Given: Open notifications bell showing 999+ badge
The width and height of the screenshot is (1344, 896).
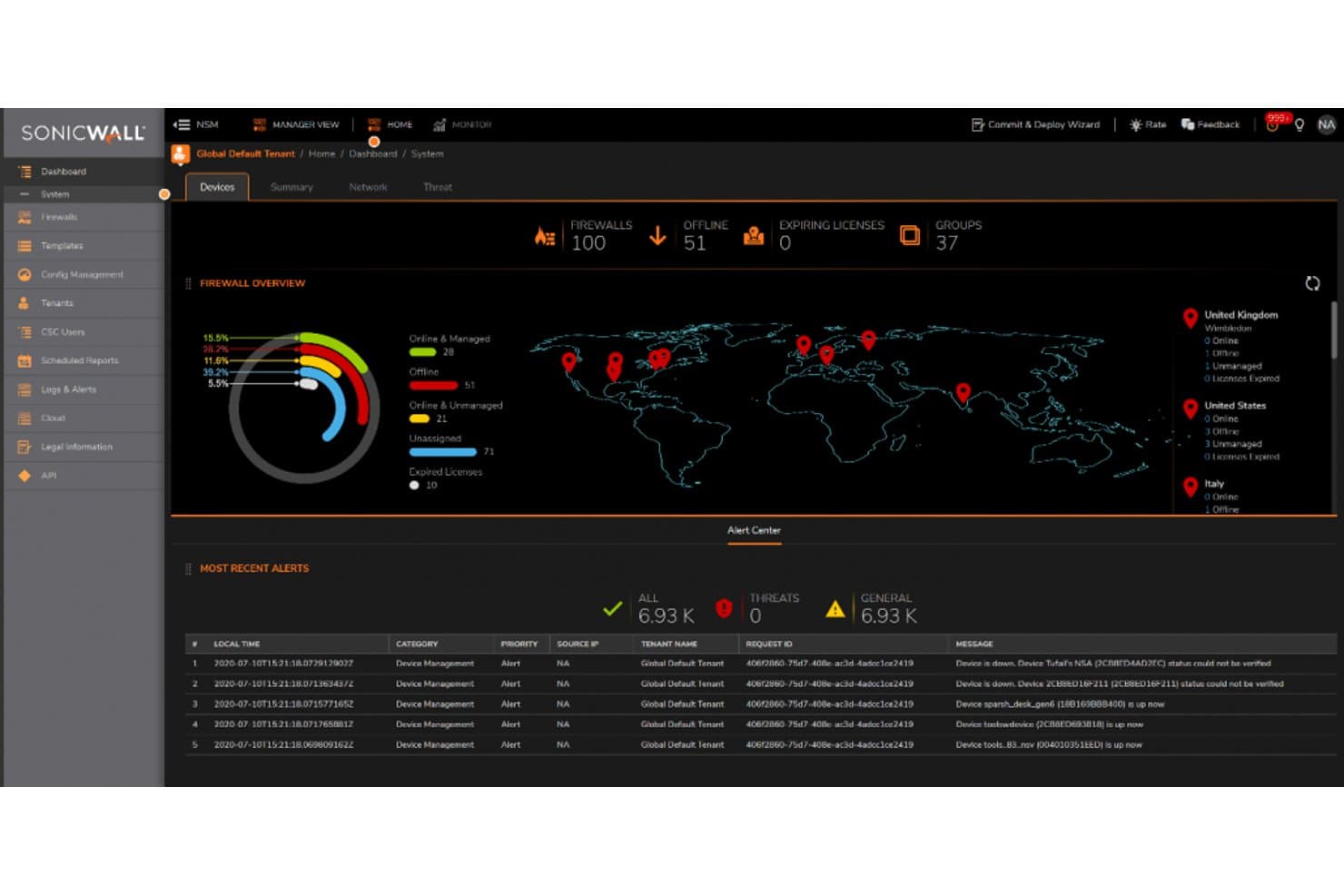Looking at the screenshot, I should (x=1273, y=123).
